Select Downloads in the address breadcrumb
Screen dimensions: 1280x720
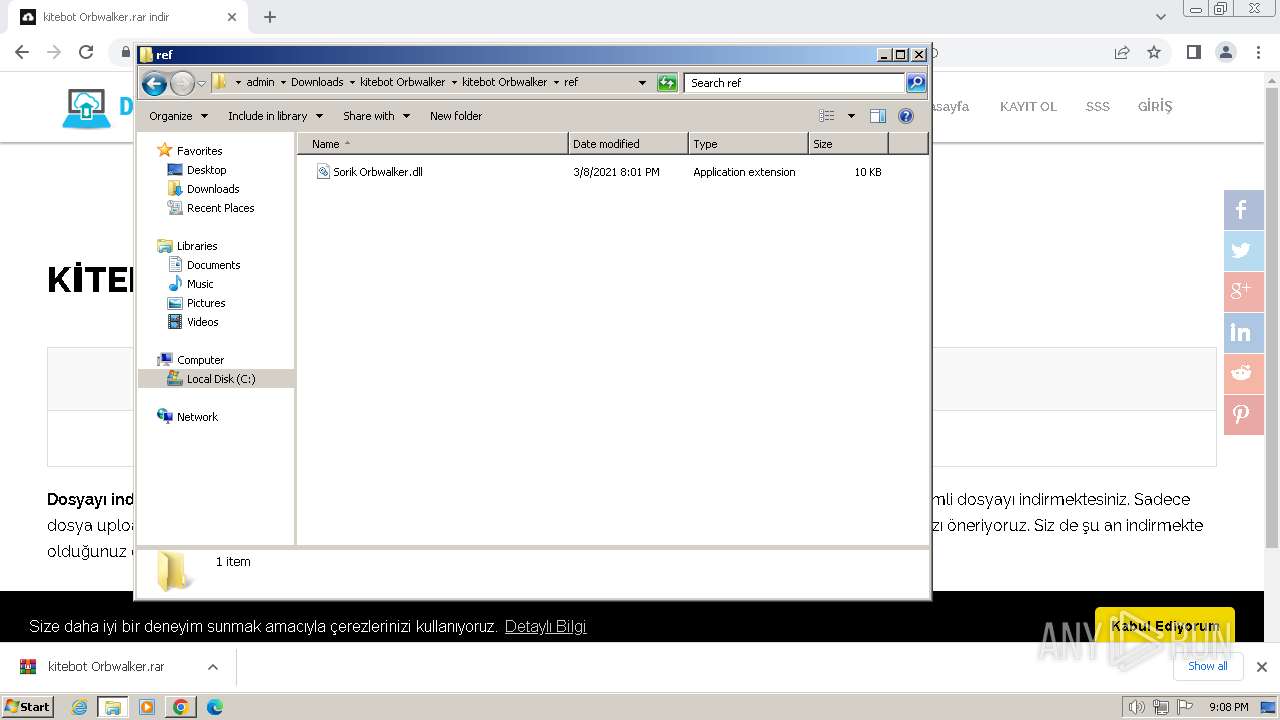click(317, 83)
